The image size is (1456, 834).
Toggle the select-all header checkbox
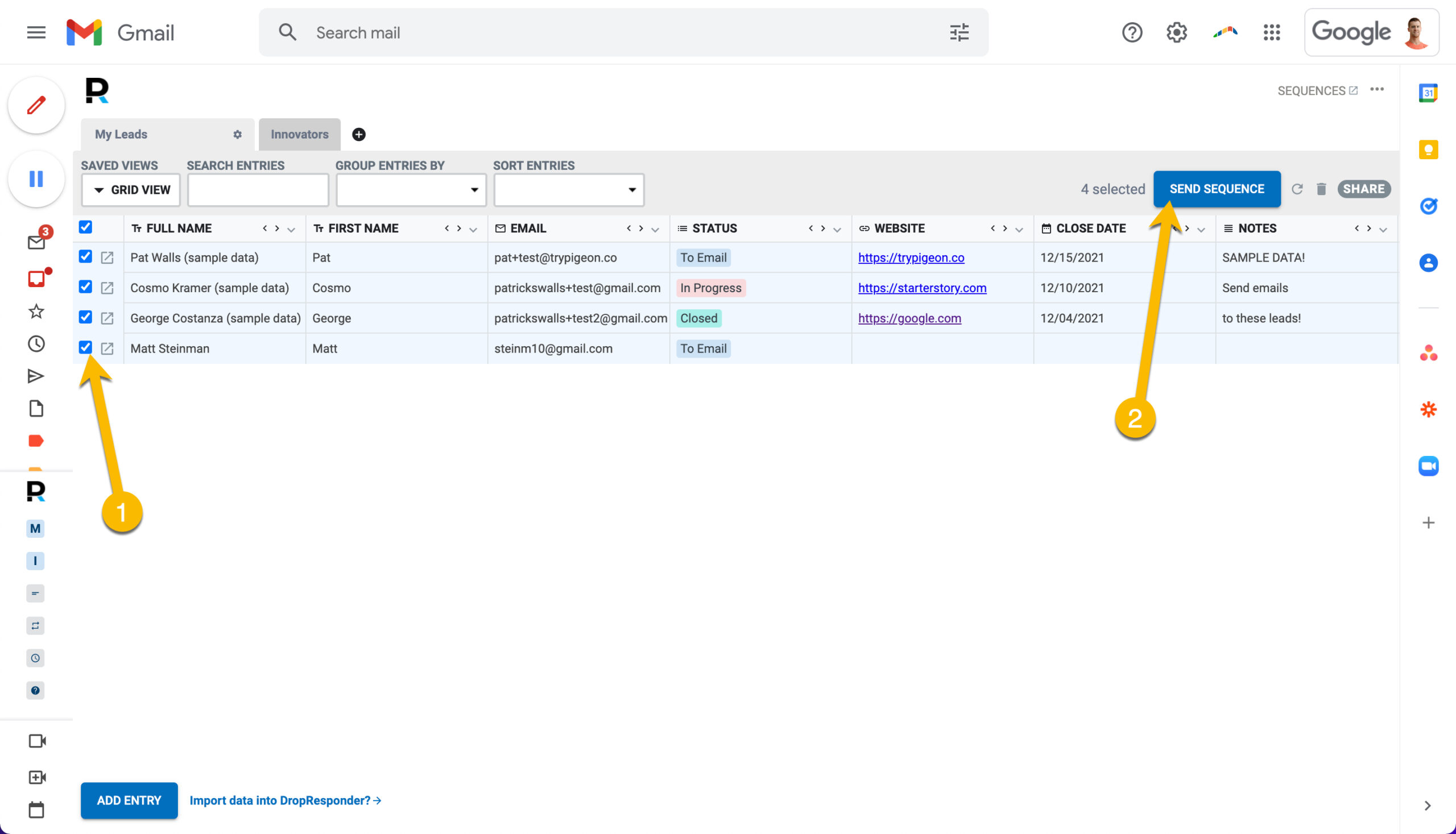85,227
